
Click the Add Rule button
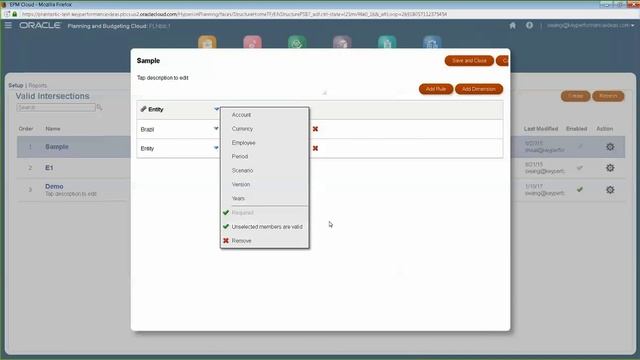(436, 89)
